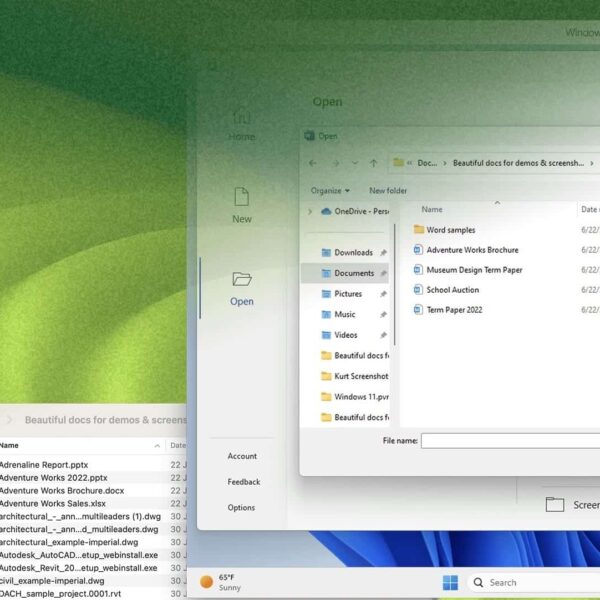600x600 pixels.
Task: Open the recent locations dropdown chevron
Action: click(353, 162)
